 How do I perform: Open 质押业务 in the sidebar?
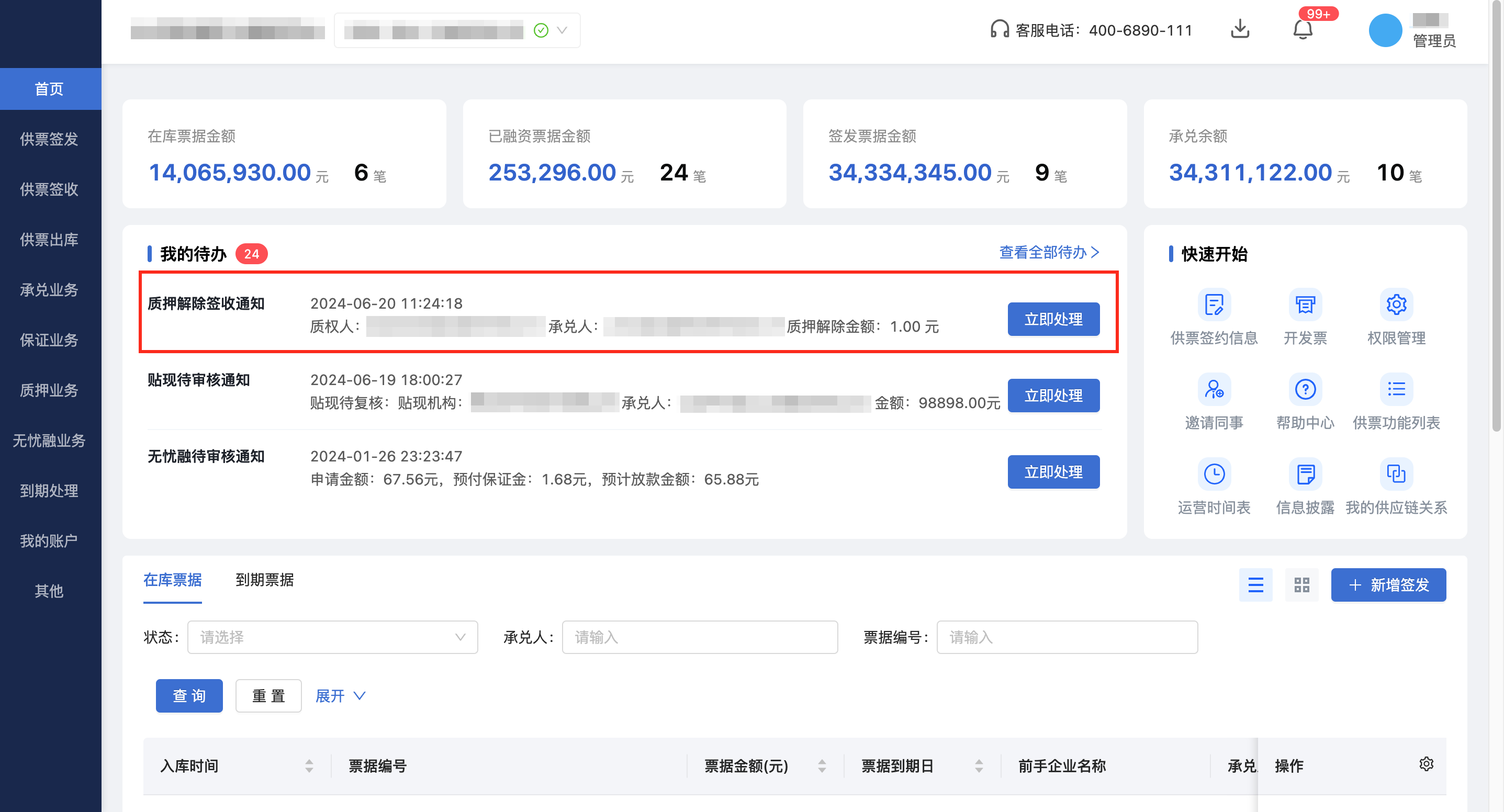[x=50, y=390]
